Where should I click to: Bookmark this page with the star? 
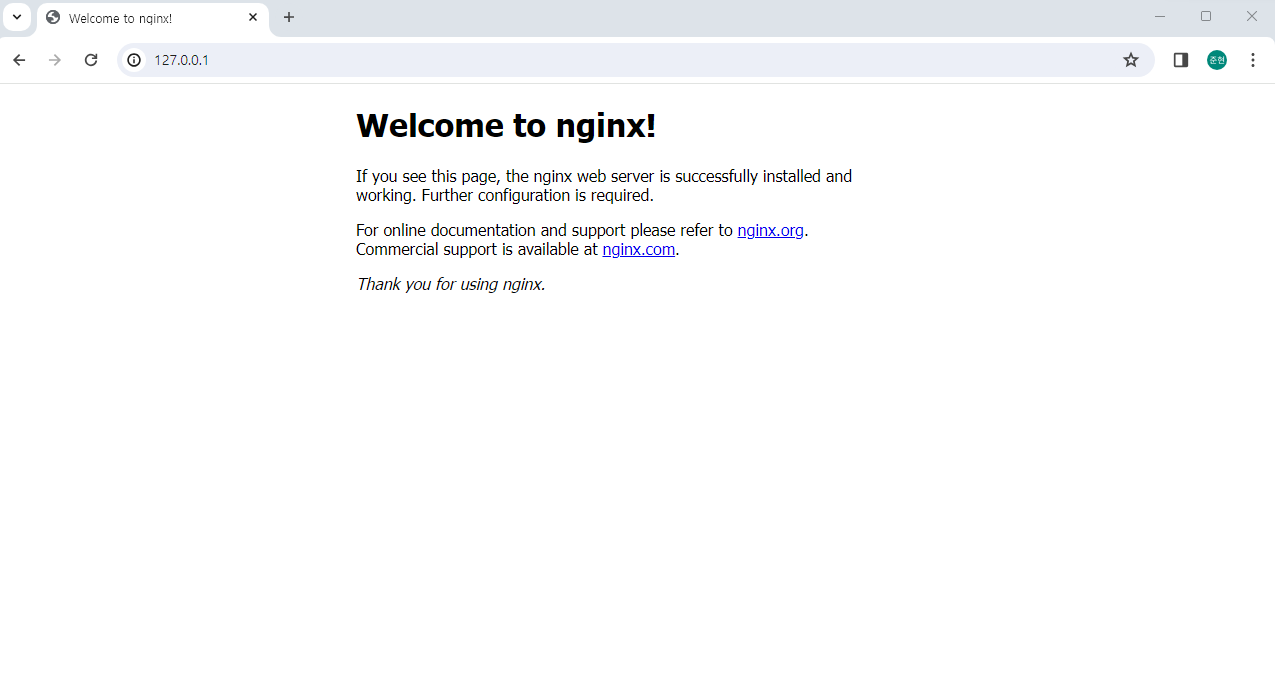[1131, 60]
